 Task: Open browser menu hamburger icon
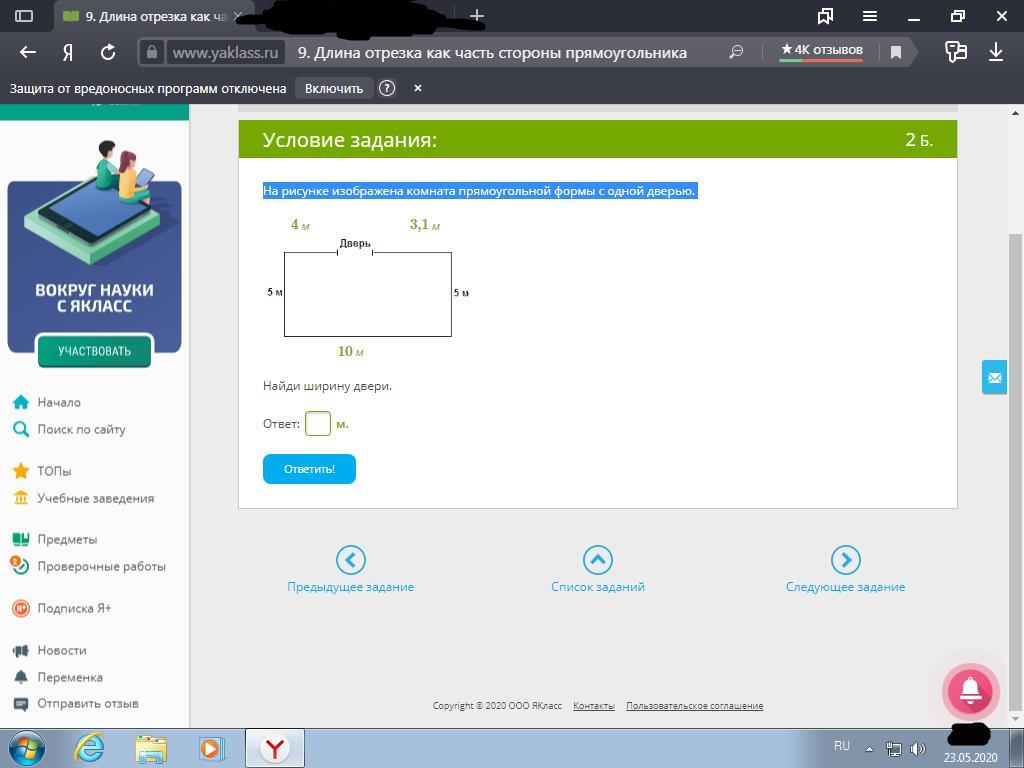click(870, 16)
